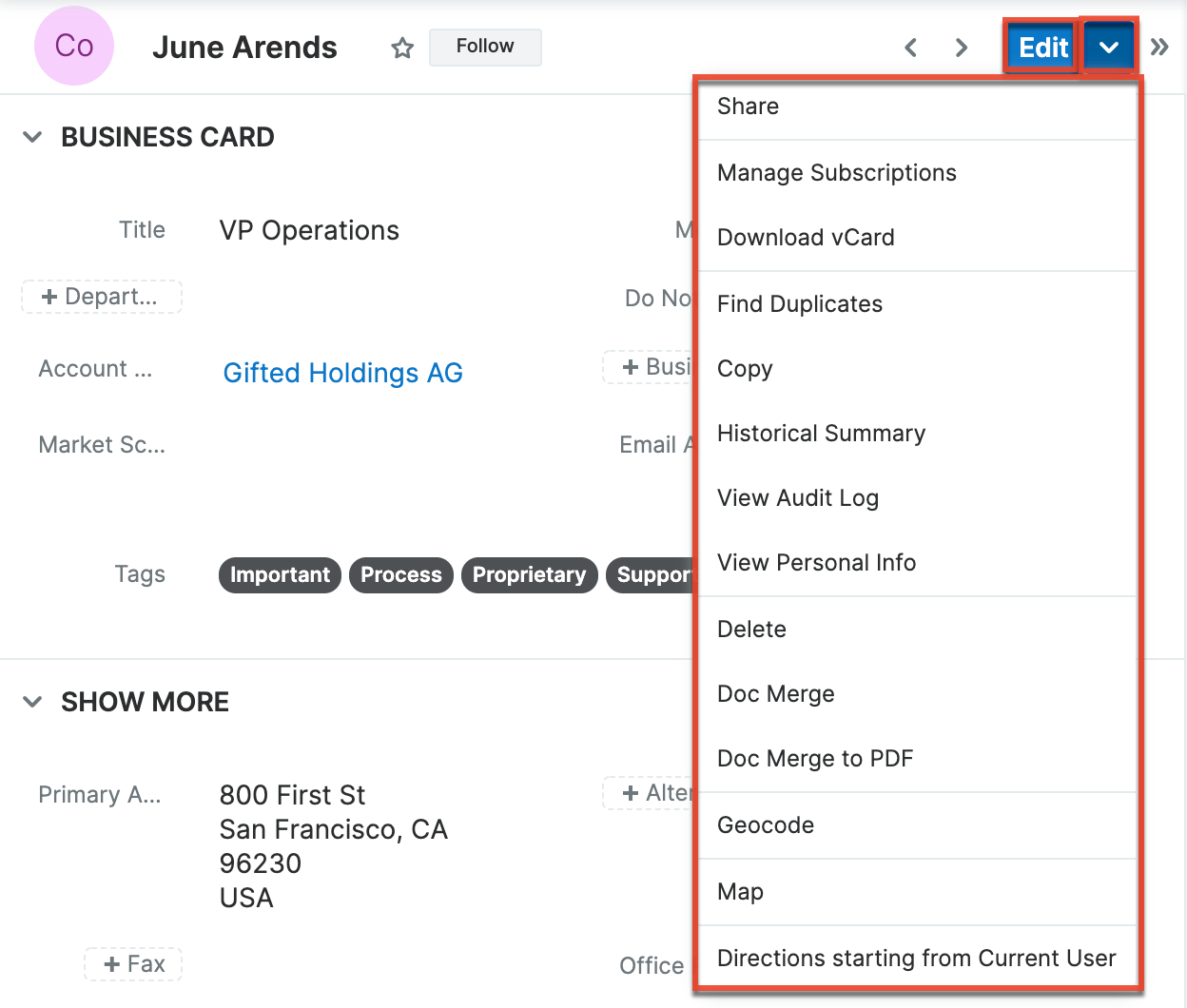Choose View Audit Log menu item
Screen dimensions: 1187x1008
click(797, 498)
